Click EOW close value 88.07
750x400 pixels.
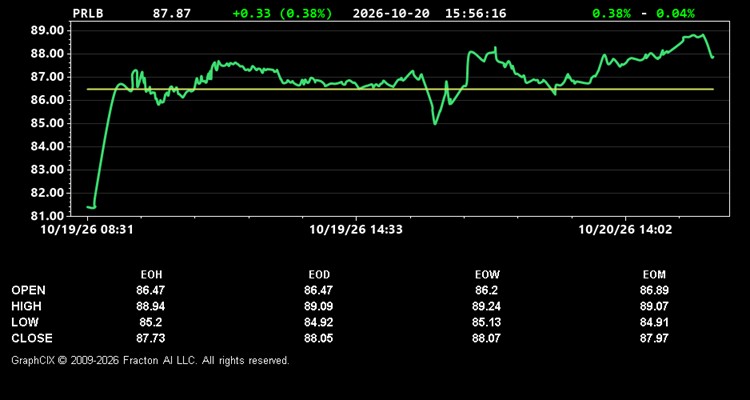486,338
